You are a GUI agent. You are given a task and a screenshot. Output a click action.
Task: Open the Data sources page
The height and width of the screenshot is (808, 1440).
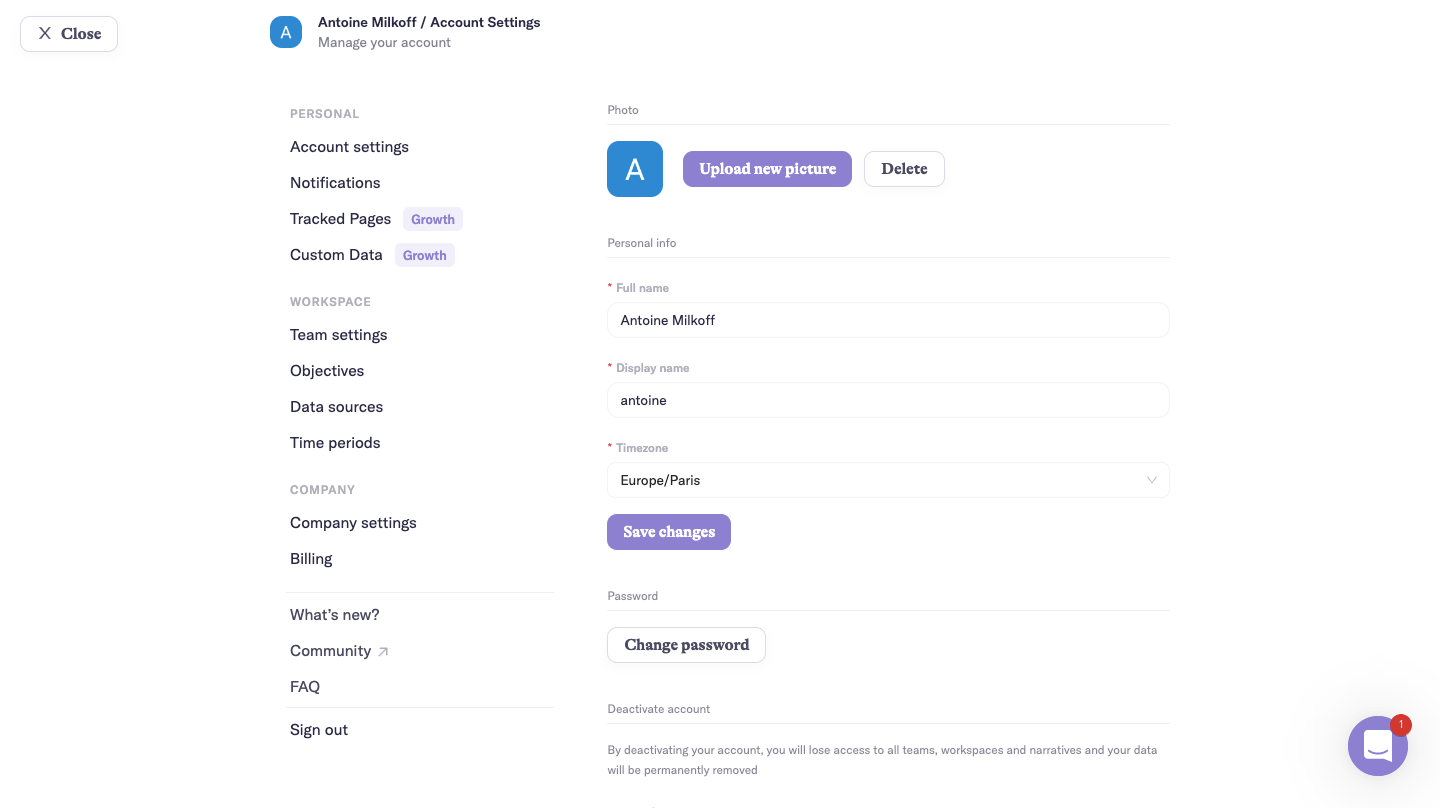pyautogui.click(x=336, y=407)
